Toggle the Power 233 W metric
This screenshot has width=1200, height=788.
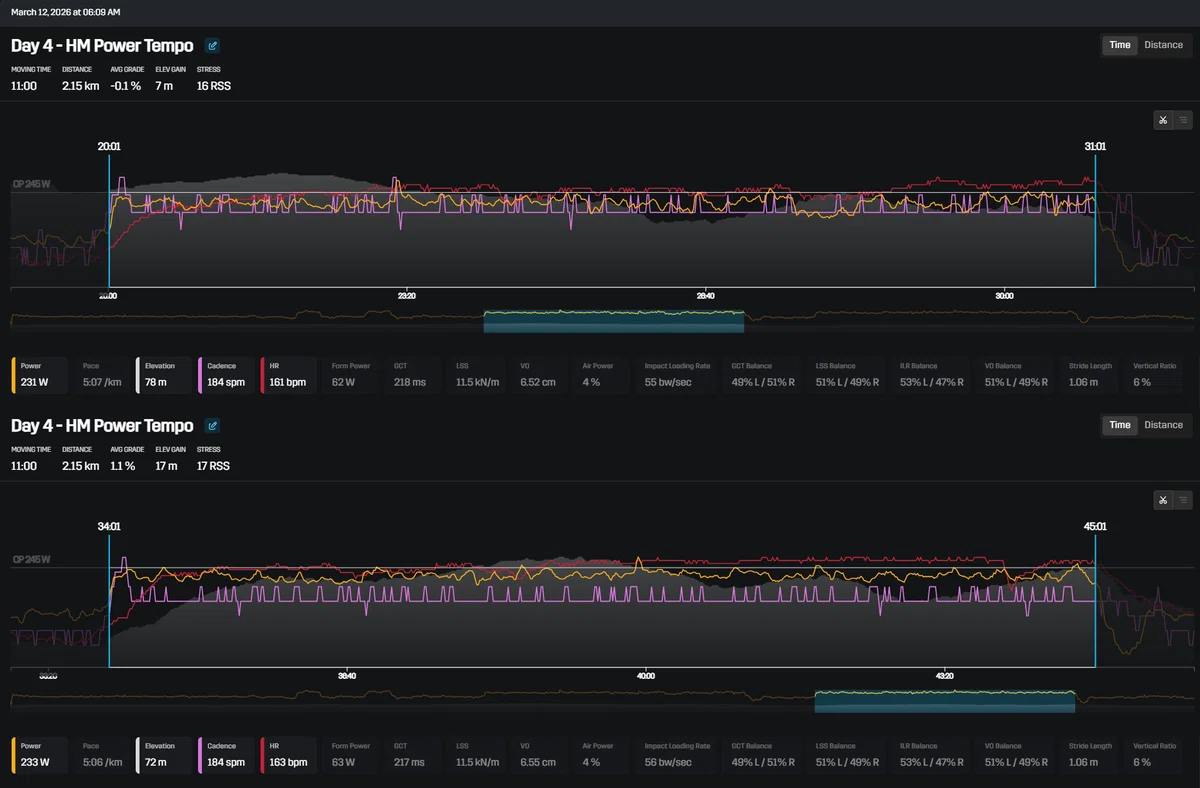pyautogui.click(x=40, y=755)
